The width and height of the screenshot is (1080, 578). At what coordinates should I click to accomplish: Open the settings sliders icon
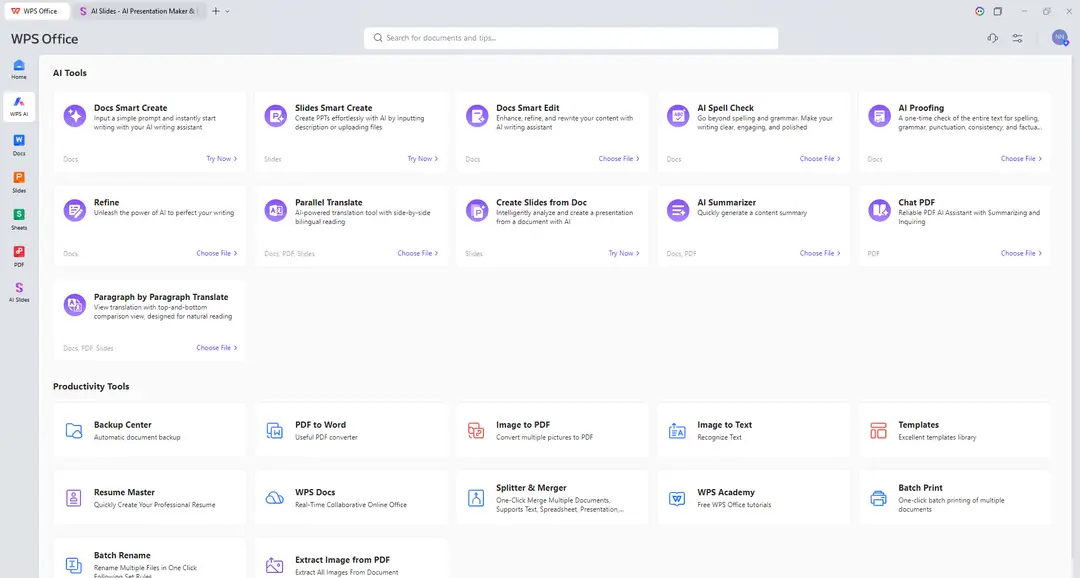pyautogui.click(x=1017, y=39)
